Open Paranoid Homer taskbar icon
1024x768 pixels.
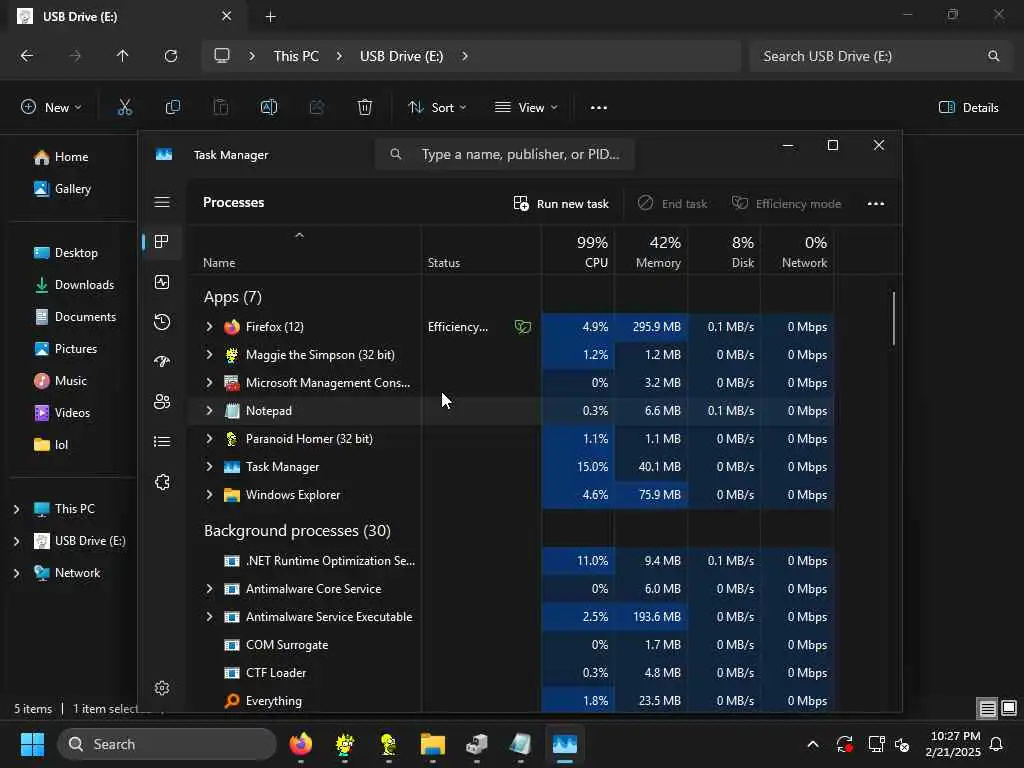pos(389,744)
